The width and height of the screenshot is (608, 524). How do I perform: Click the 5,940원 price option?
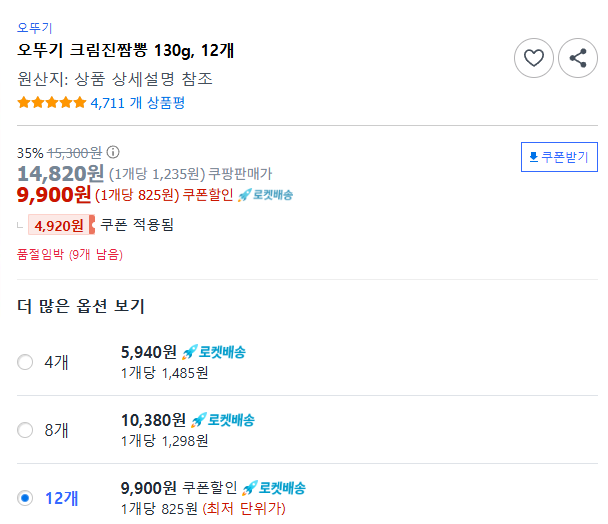point(148,352)
